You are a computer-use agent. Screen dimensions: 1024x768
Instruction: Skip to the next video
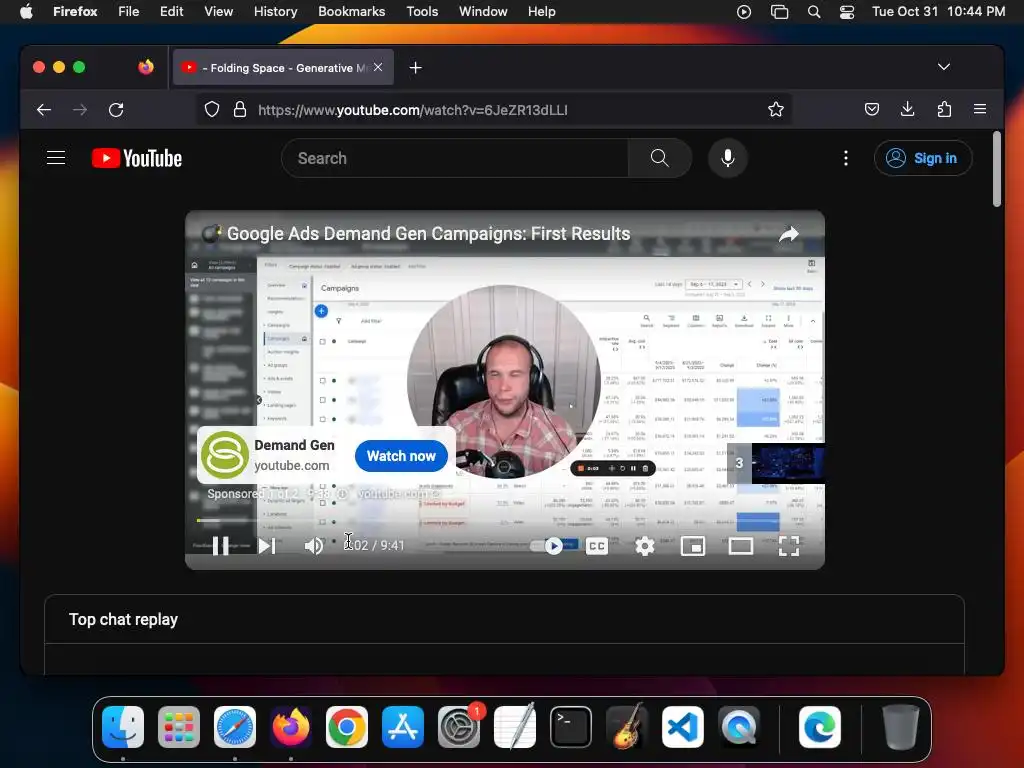266,546
